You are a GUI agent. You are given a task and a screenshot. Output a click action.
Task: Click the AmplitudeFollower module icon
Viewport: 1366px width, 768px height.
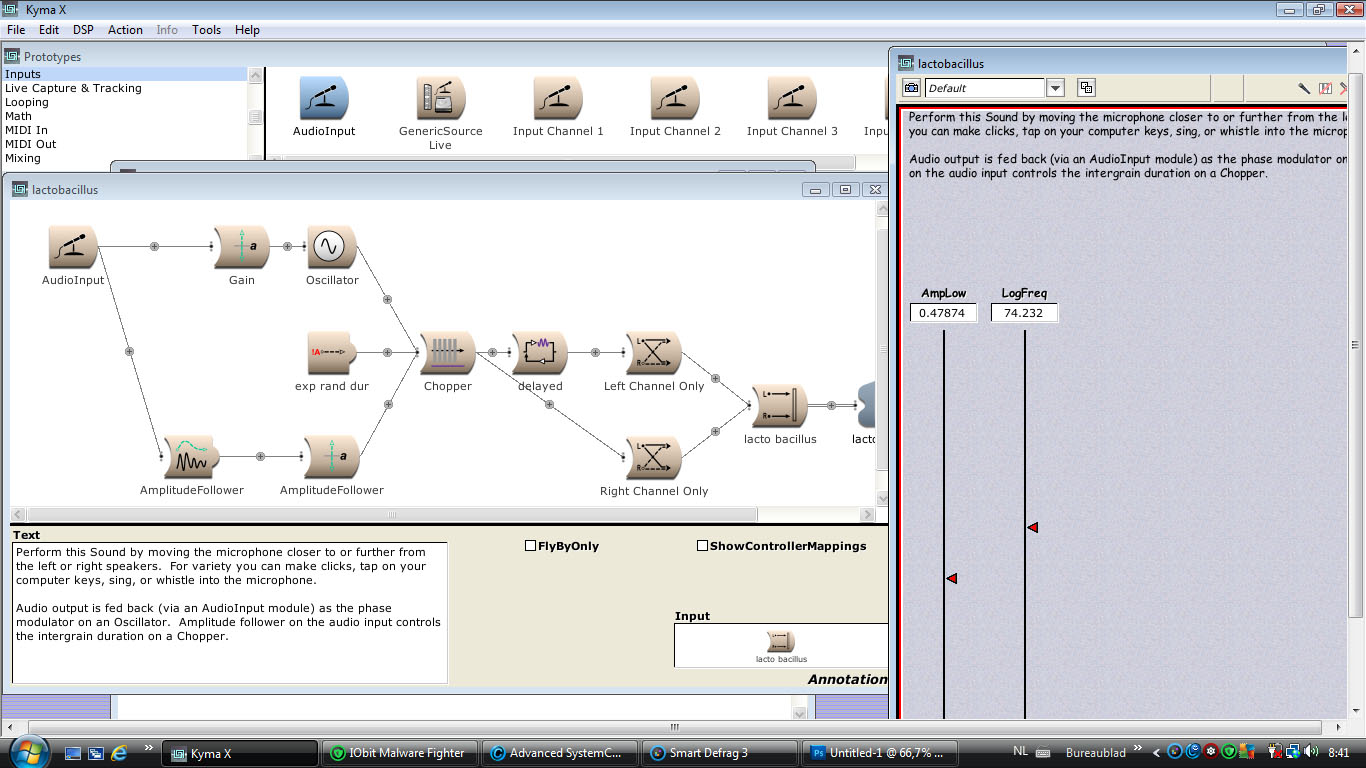[x=190, y=455]
